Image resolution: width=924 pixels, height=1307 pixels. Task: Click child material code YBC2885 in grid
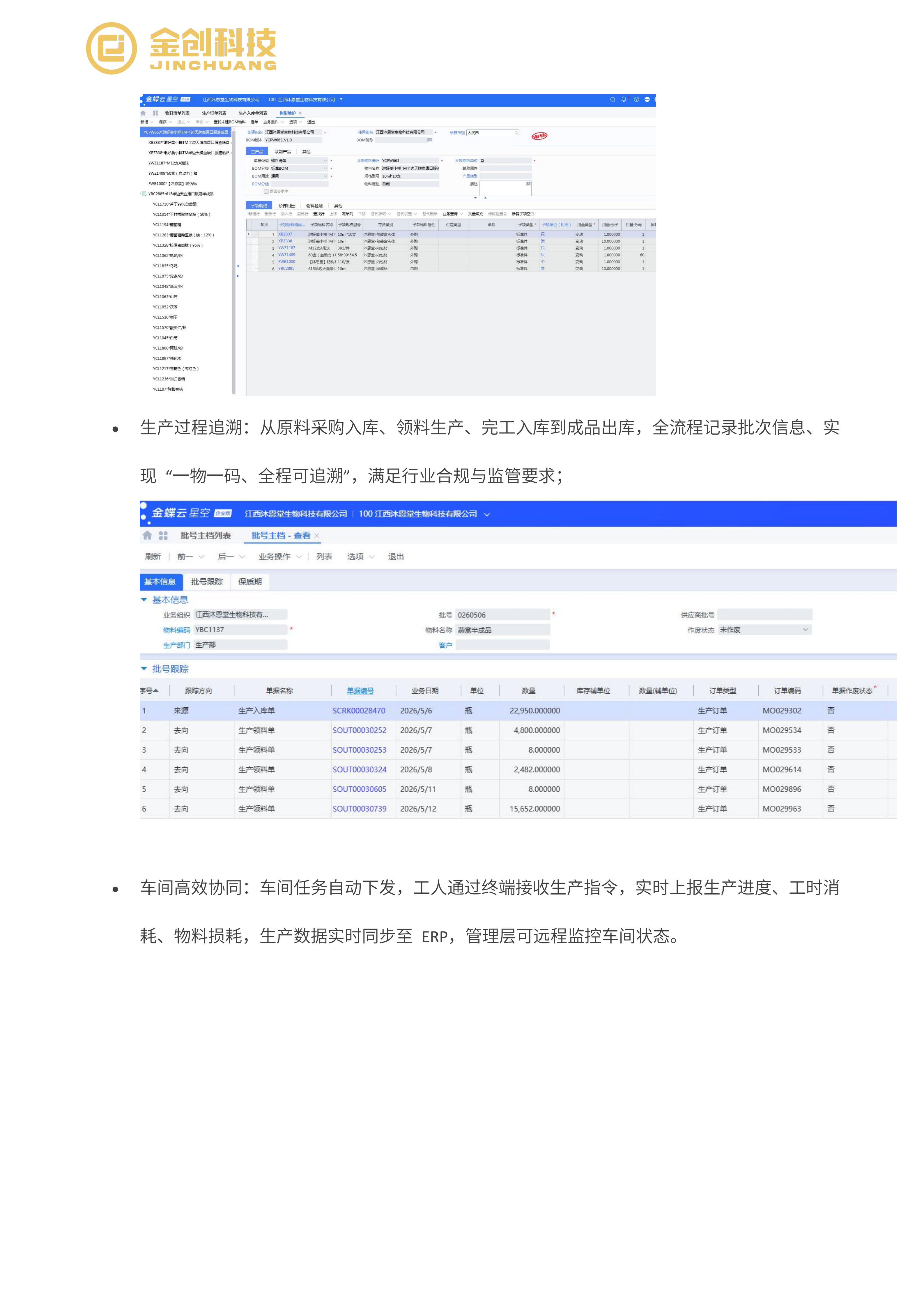click(x=286, y=269)
